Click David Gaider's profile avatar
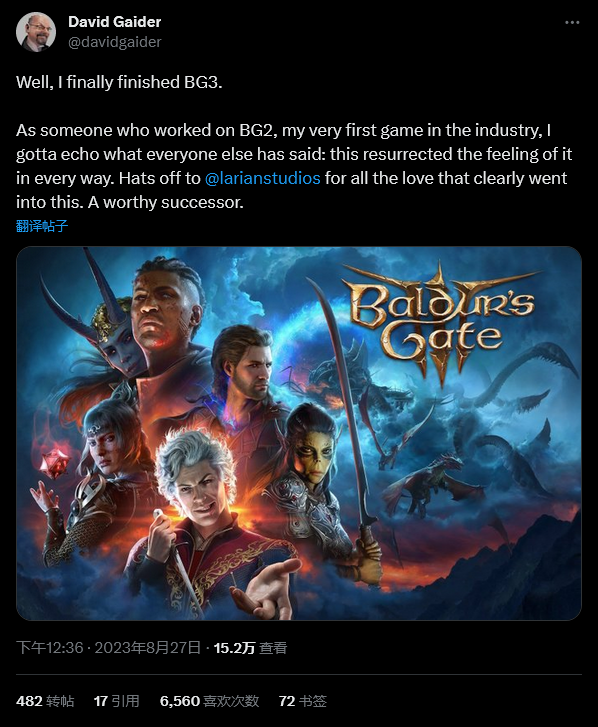Viewport: 598px width, 727px height. click(36, 32)
